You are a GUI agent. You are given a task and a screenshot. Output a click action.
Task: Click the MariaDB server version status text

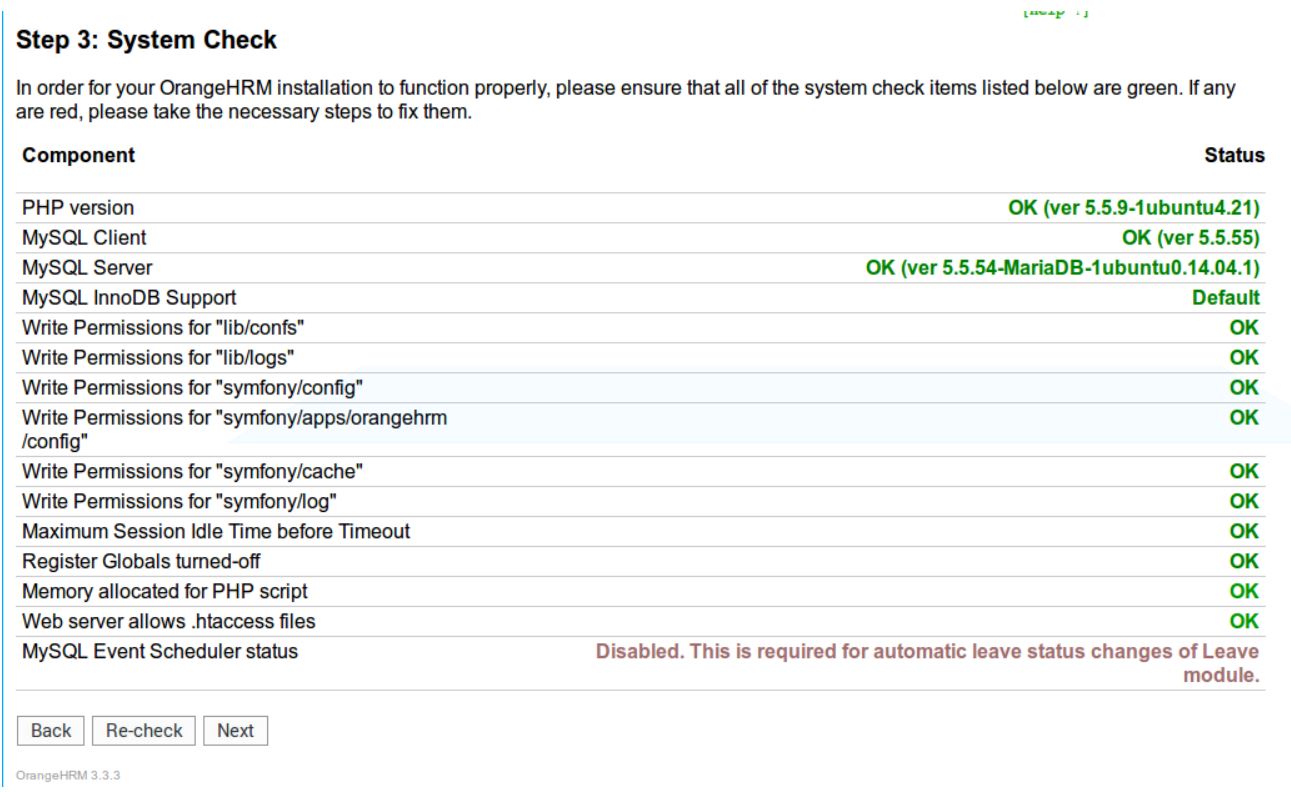coord(1062,268)
